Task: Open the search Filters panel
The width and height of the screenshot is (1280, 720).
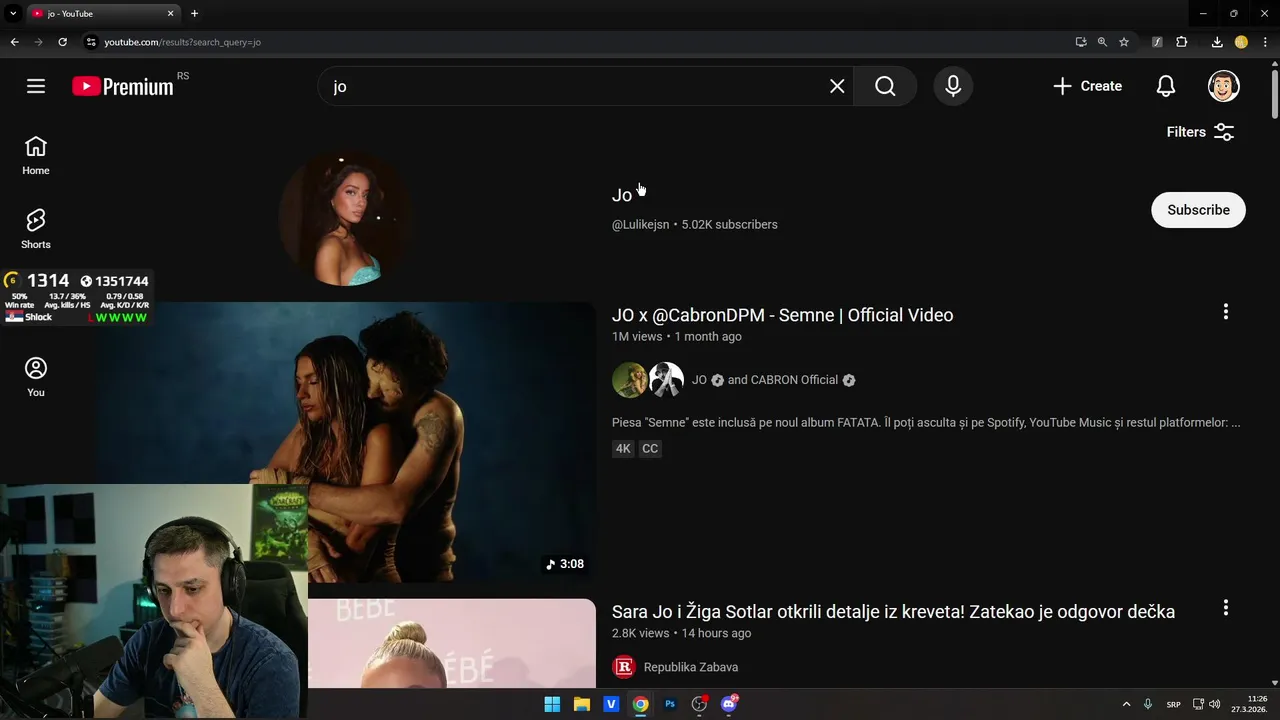Action: point(1200,132)
